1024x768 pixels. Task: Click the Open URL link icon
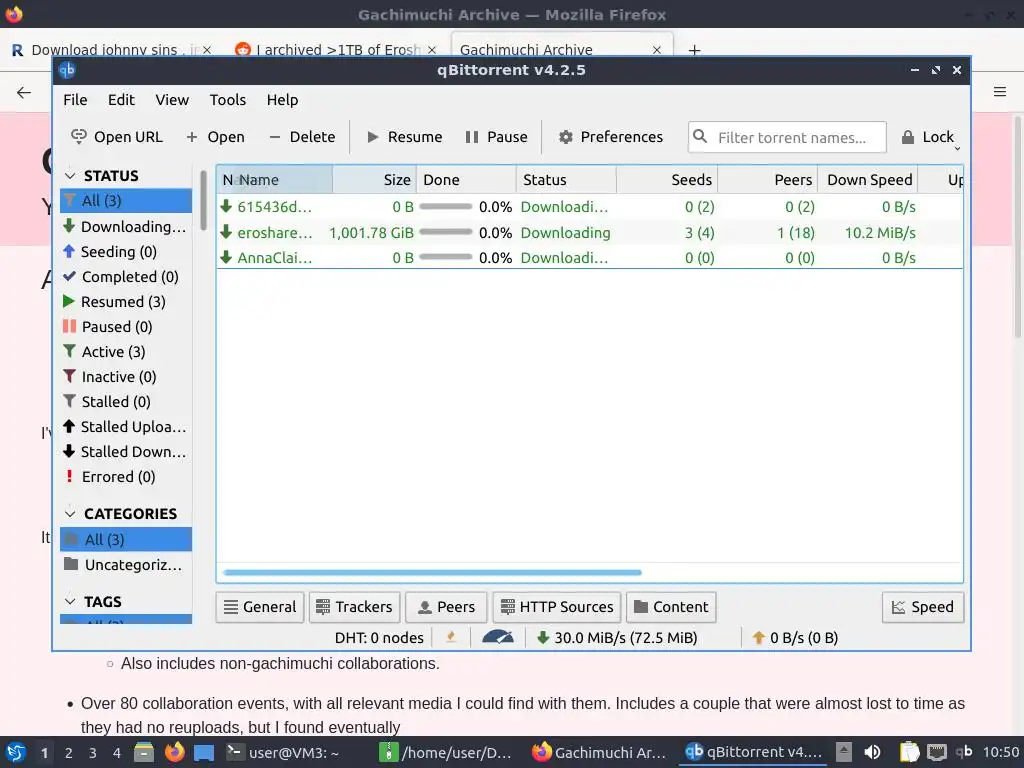[79, 136]
